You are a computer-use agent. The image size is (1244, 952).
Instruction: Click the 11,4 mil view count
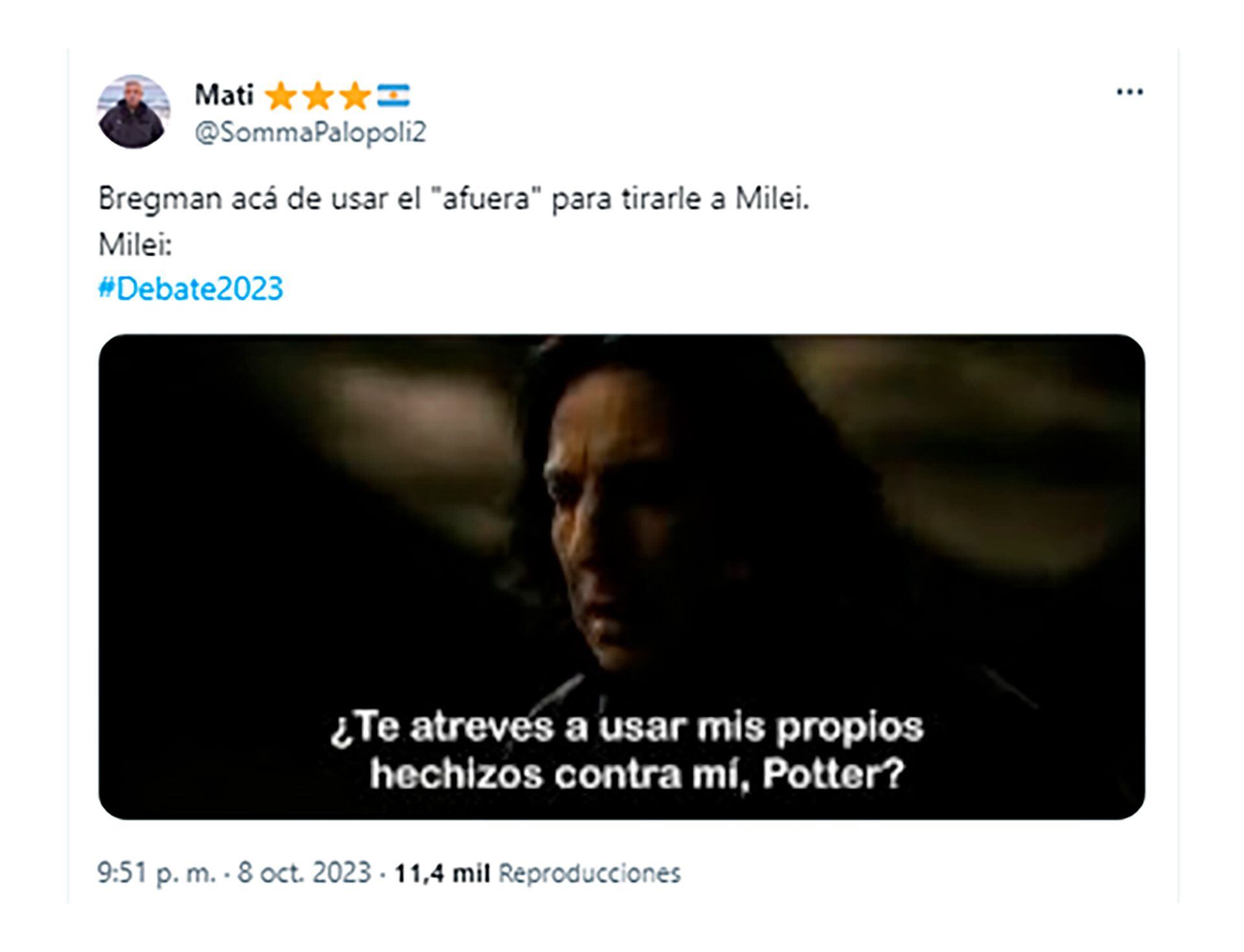coord(442,873)
